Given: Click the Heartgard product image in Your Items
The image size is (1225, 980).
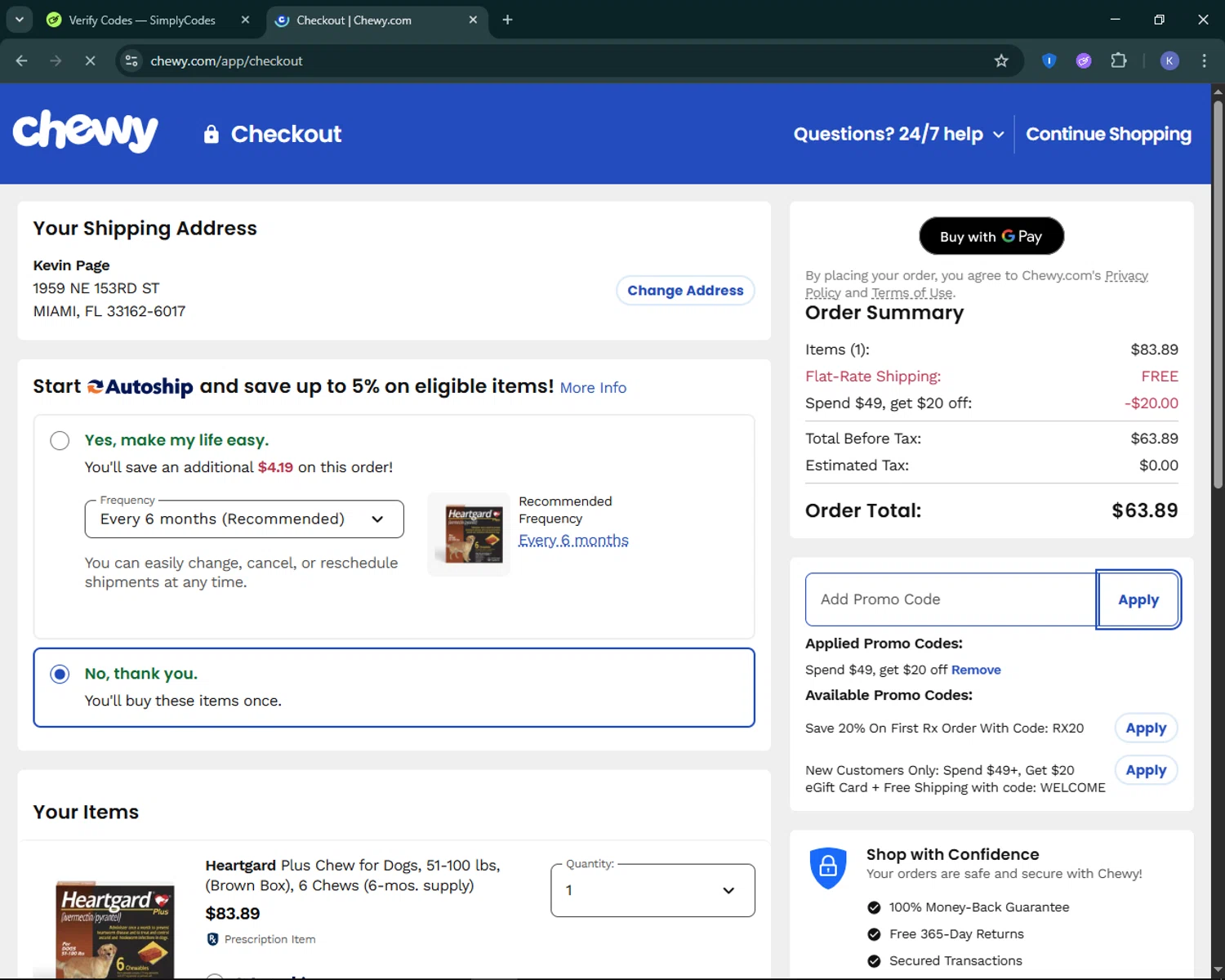Looking at the screenshot, I should (114, 929).
